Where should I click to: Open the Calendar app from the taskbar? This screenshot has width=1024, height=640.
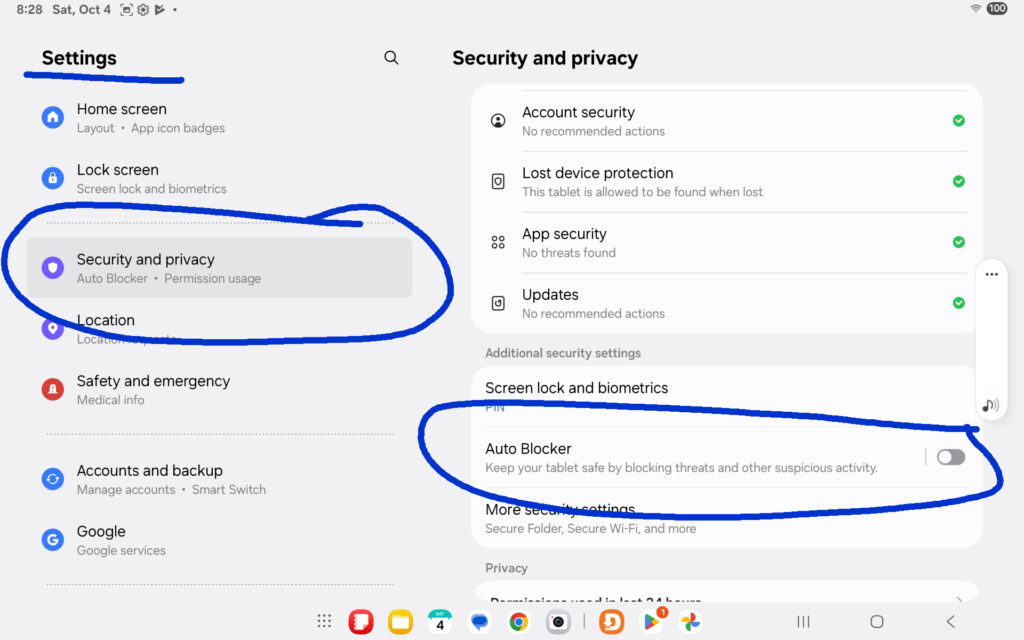[439, 622]
